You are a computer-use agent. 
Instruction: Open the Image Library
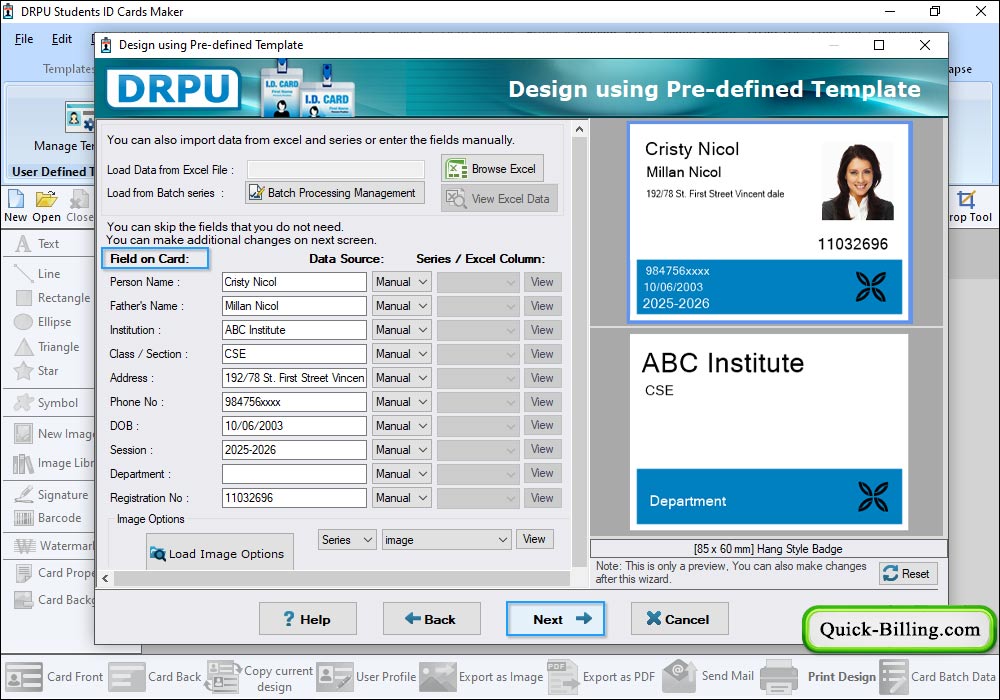(54, 463)
